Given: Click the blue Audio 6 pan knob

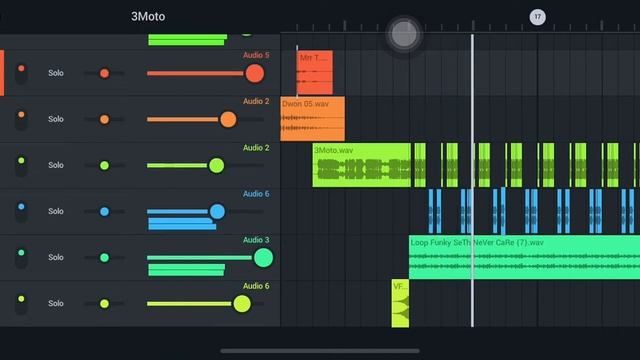Looking at the screenshot, I should [x=104, y=211].
